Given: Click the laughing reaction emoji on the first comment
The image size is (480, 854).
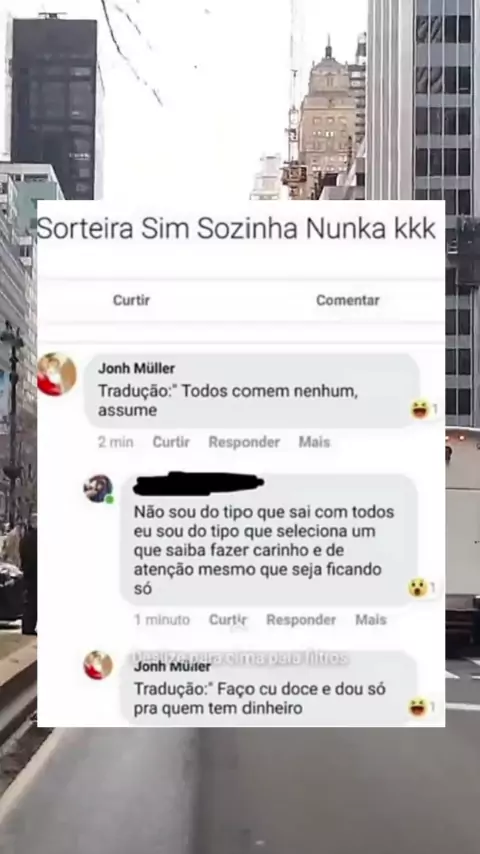Looking at the screenshot, I should click(420, 408).
